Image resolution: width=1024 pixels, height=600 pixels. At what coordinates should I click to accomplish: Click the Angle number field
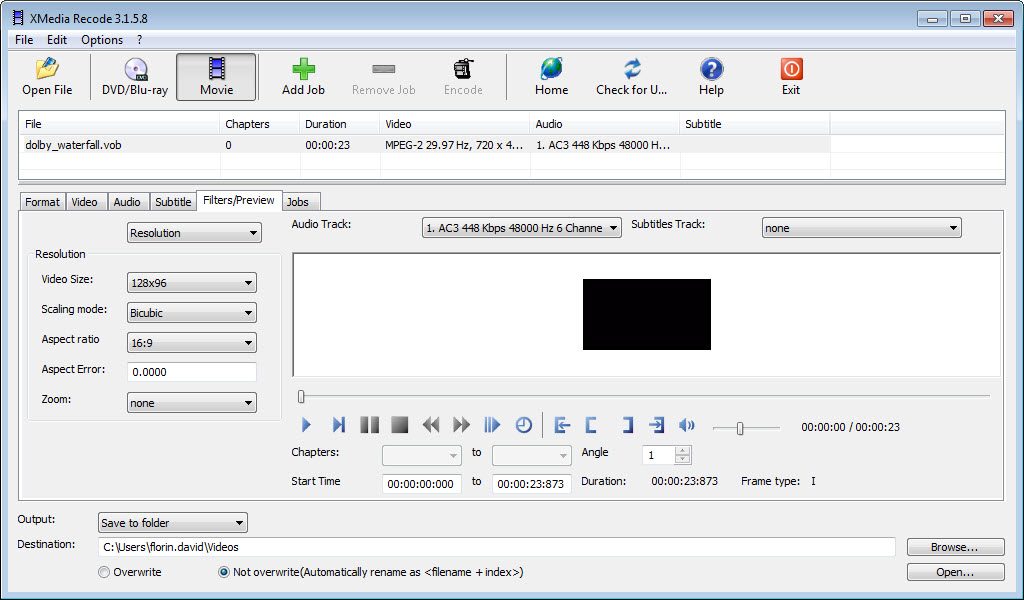tap(658, 455)
